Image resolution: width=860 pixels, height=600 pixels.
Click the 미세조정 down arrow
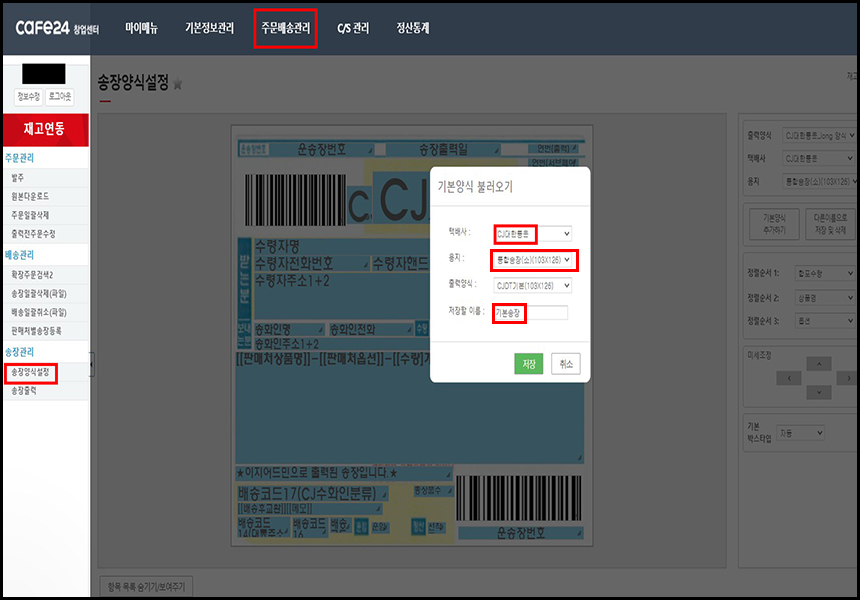point(819,392)
